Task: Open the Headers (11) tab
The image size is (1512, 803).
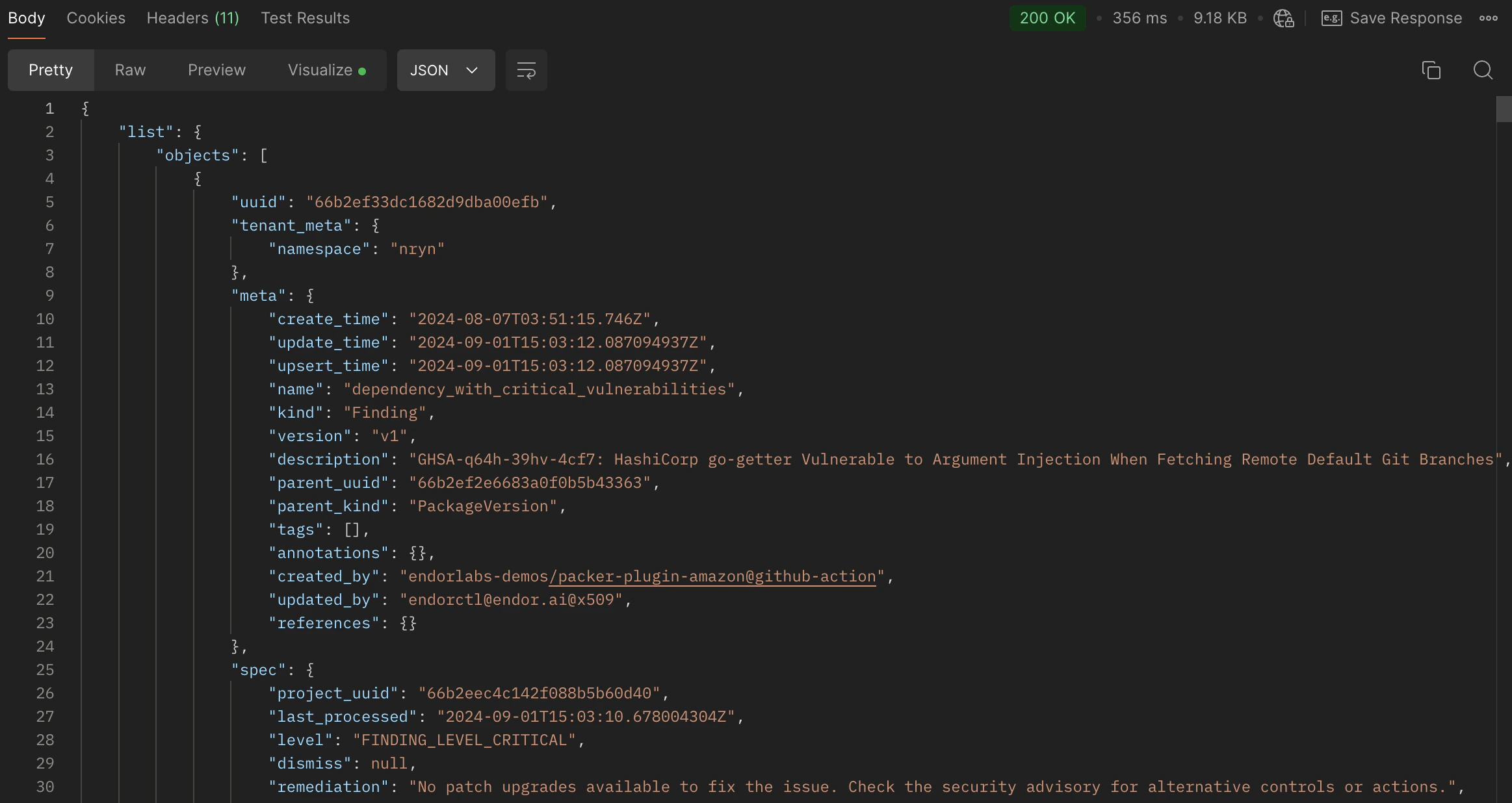Action: [193, 18]
